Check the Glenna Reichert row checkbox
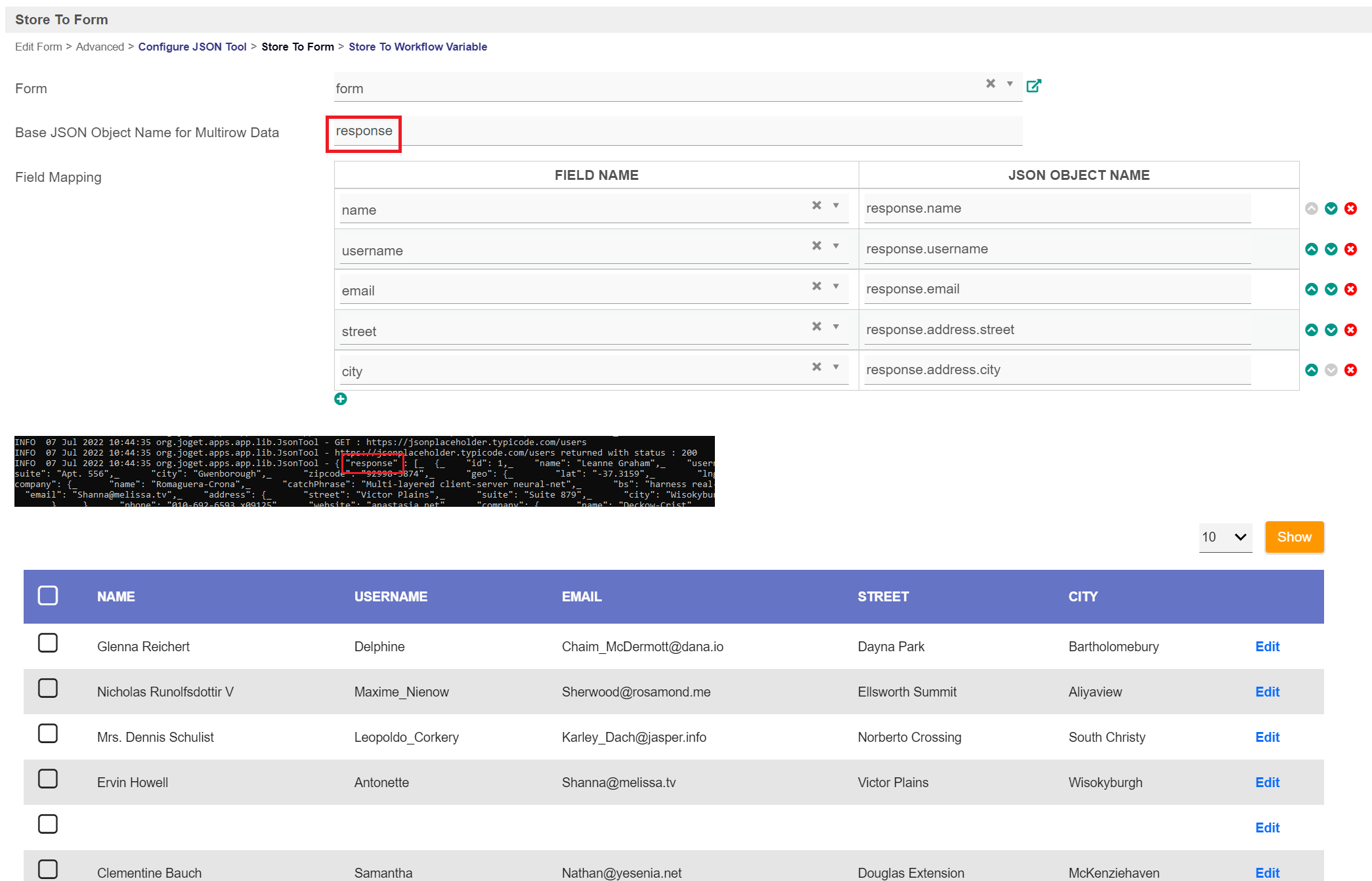Image resolution: width=1372 pixels, height=881 pixels. point(48,643)
